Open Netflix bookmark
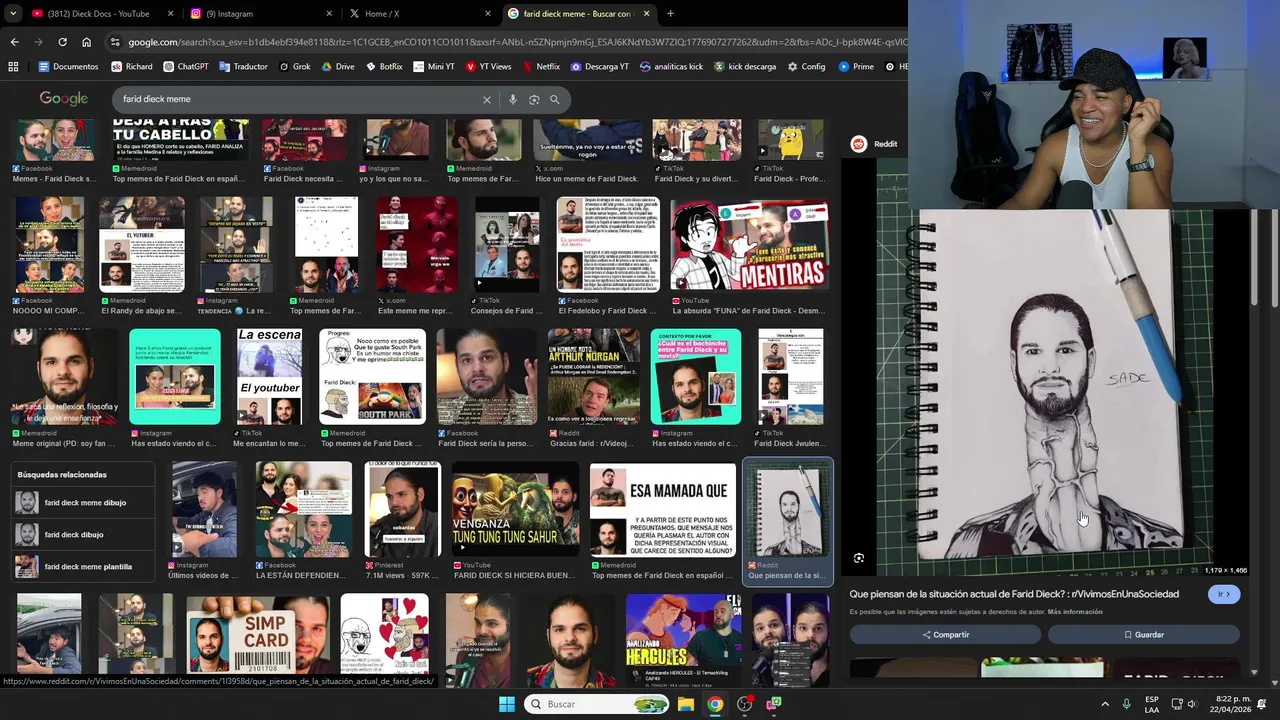The height and width of the screenshot is (720, 1280). 540,67
